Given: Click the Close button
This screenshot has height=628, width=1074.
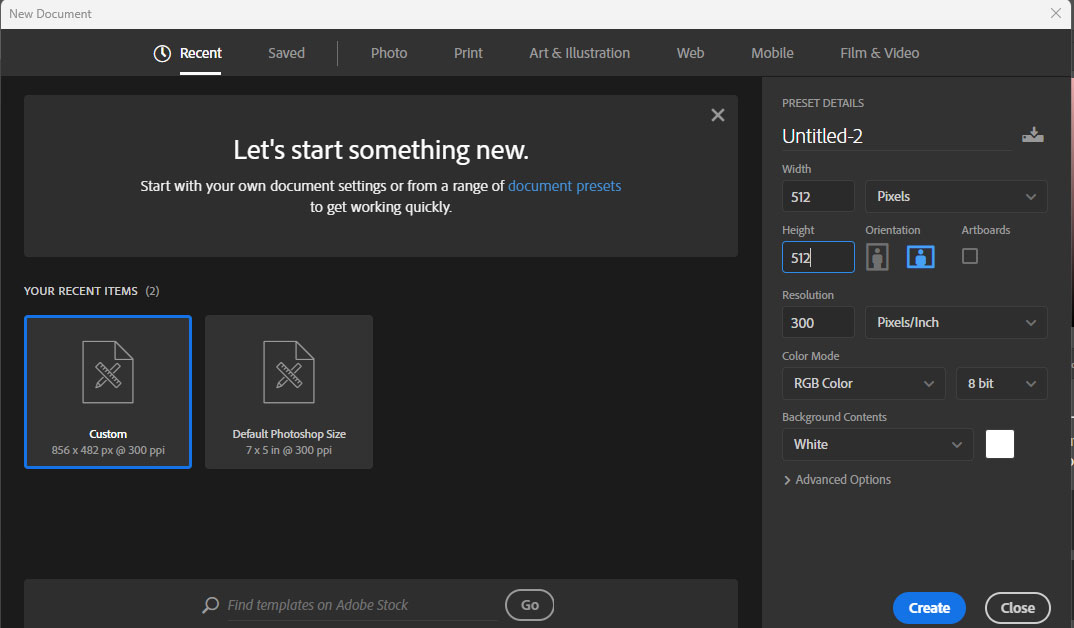Looking at the screenshot, I should point(1017,607).
